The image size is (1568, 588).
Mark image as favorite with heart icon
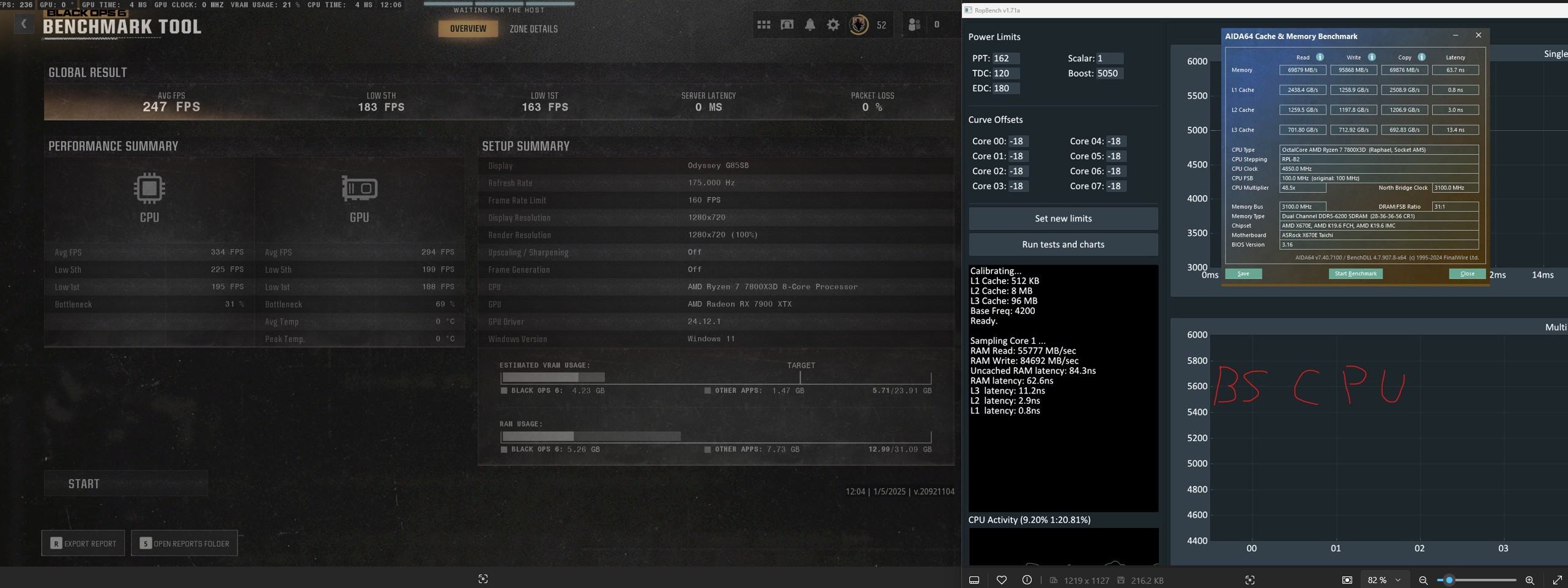click(1002, 580)
